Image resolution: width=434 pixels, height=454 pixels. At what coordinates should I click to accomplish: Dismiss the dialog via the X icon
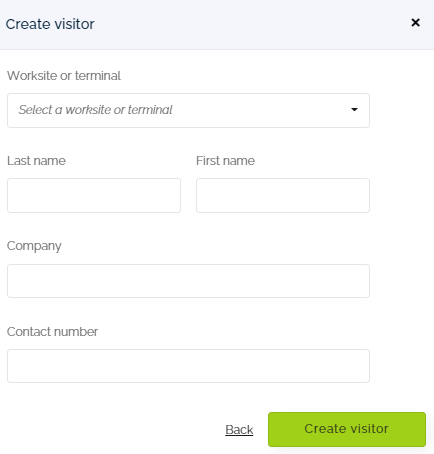coord(415,23)
